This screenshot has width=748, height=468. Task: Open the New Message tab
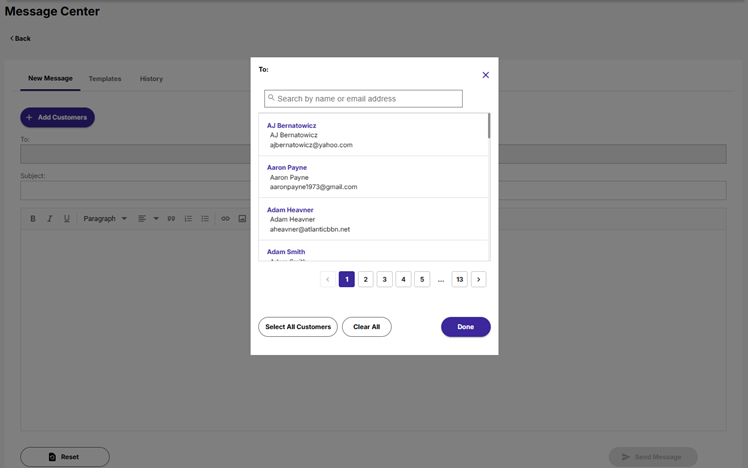click(50, 78)
